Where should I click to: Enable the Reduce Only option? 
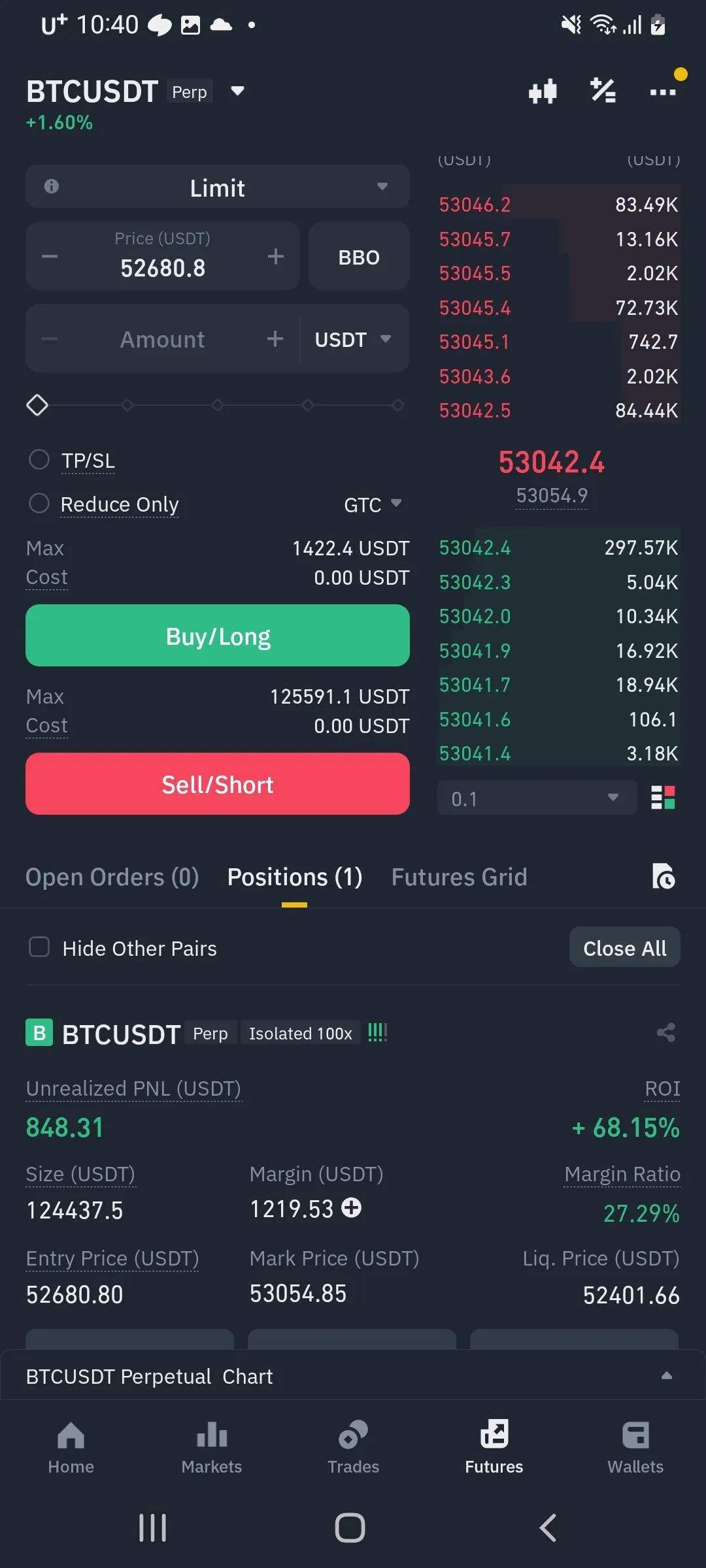click(39, 504)
